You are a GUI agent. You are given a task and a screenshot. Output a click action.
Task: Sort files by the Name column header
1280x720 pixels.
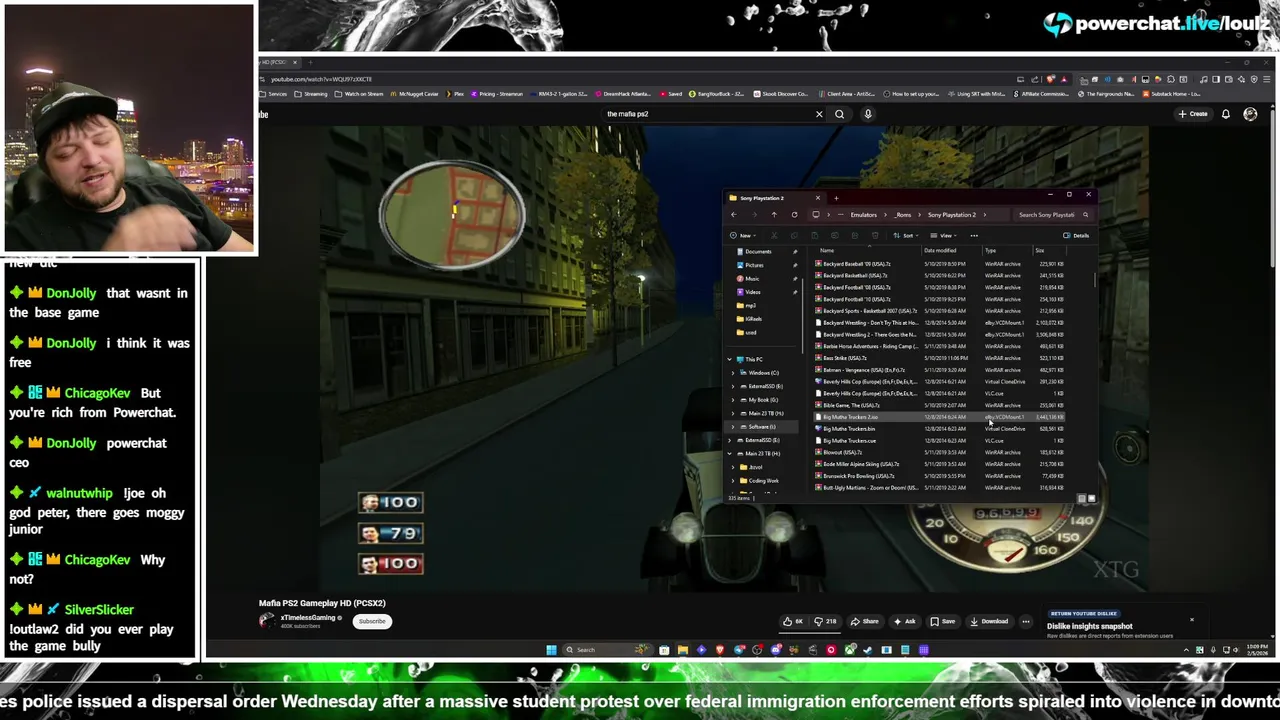coord(827,251)
